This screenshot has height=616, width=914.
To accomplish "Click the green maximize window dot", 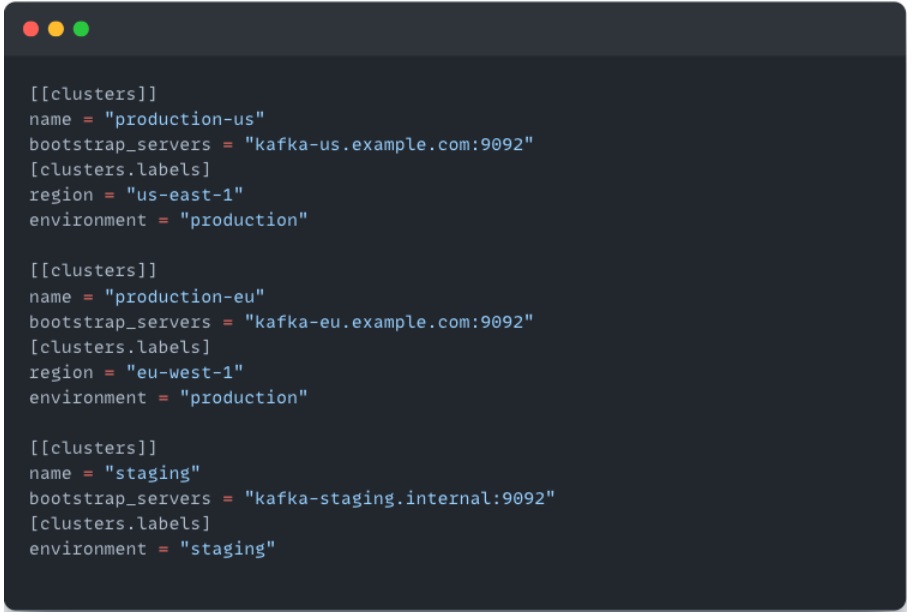I will pos(81,29).
